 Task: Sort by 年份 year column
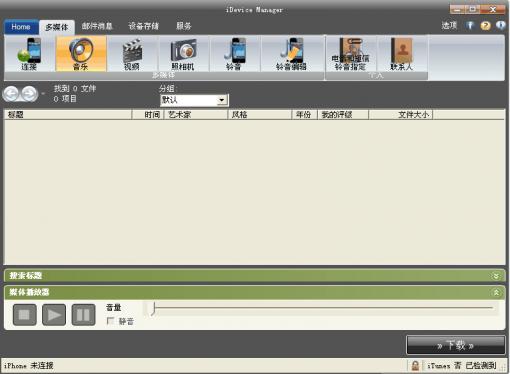tap(305, 115)
